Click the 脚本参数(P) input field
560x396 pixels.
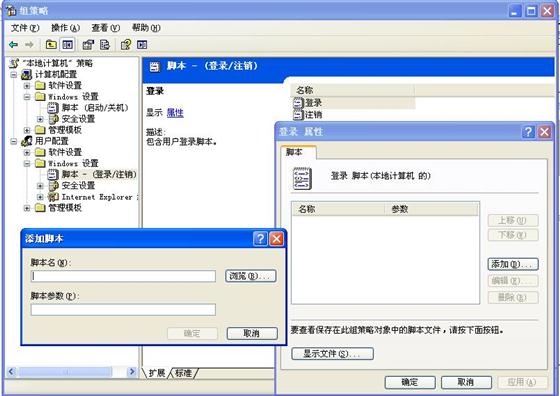pos(123,310)
